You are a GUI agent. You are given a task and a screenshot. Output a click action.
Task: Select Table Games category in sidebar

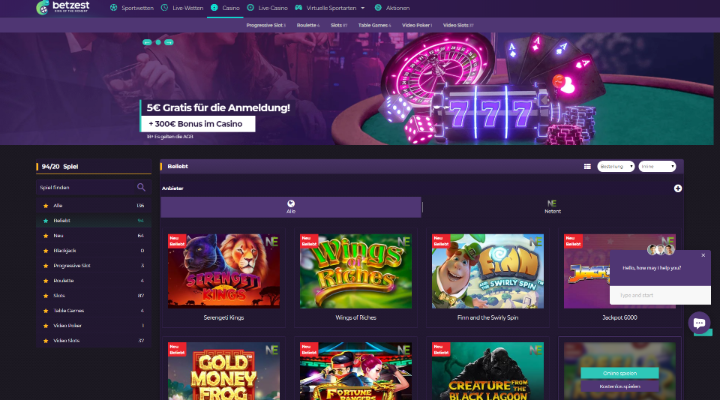[x=94, y=311]
